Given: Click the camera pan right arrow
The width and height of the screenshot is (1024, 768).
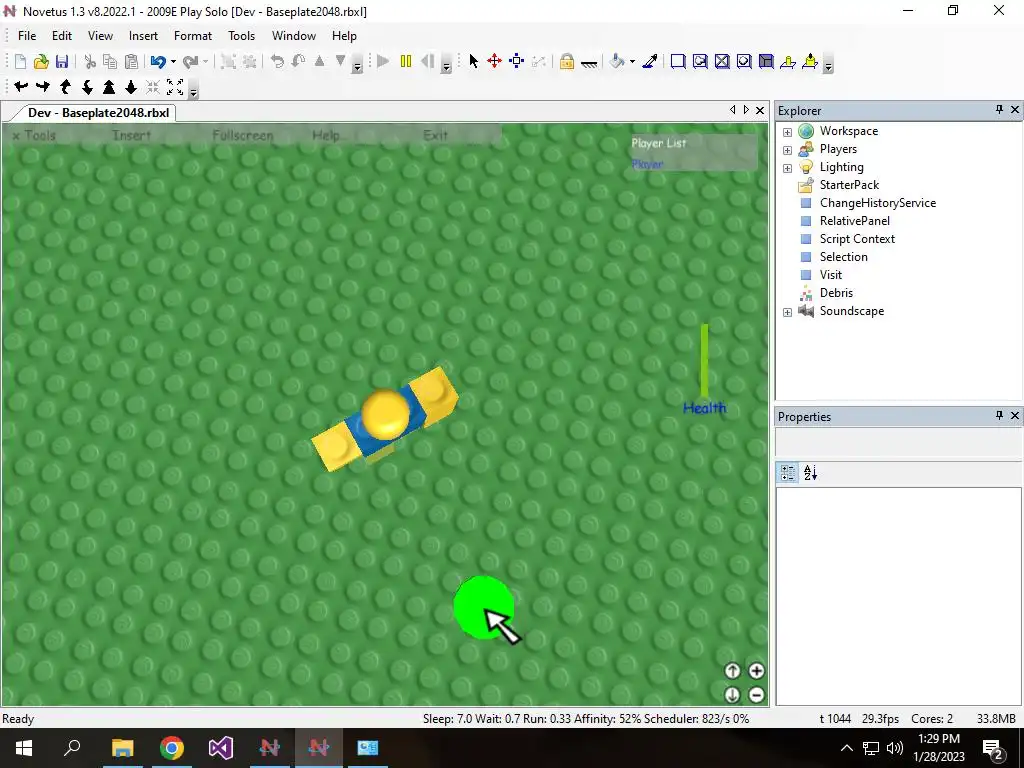Looking at the screenshot, I should pyautogui.click(x=43, y=86).
